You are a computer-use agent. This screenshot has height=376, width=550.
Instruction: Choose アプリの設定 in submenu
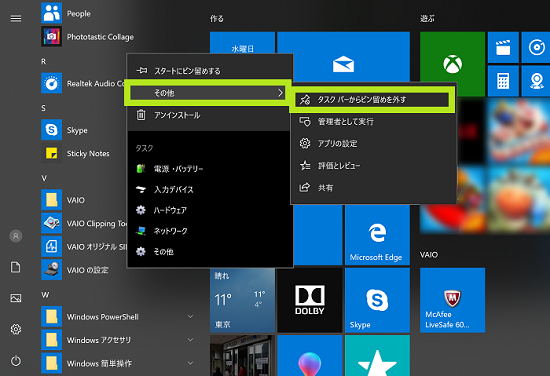(x=374, y=143)
